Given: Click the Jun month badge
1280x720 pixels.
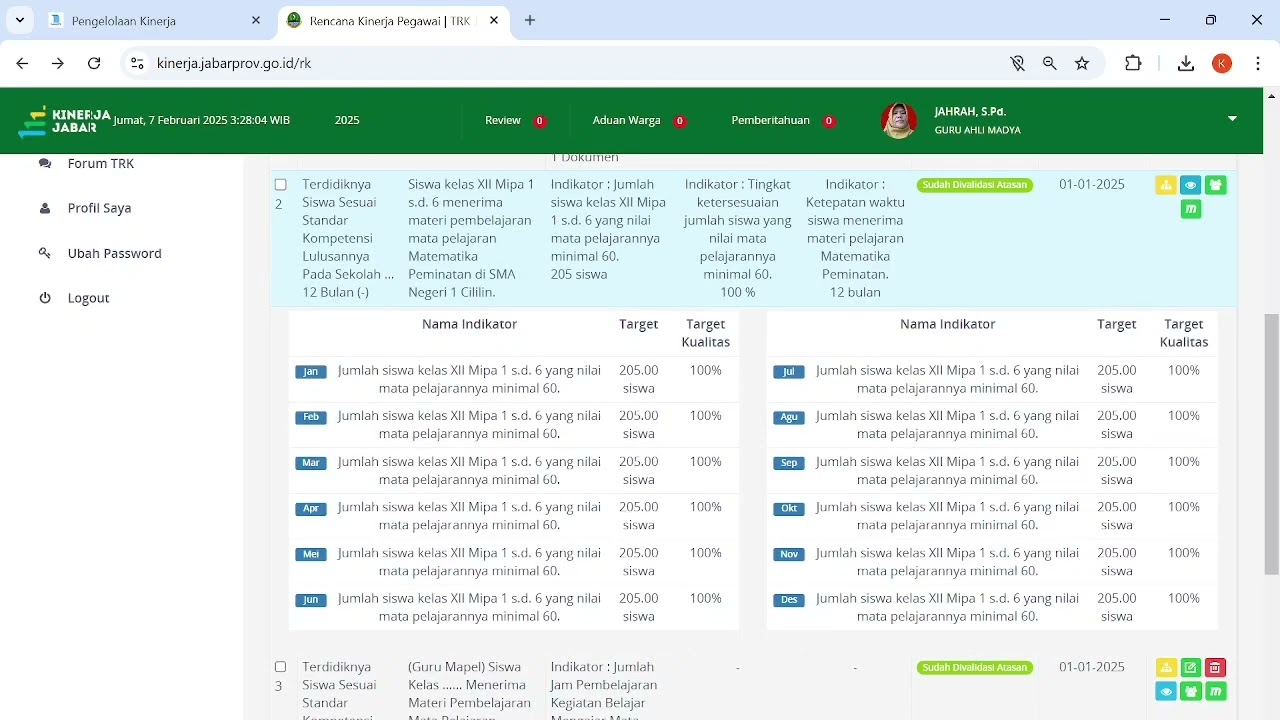Looking at the screenshot, I should click(x=311, y=600).
